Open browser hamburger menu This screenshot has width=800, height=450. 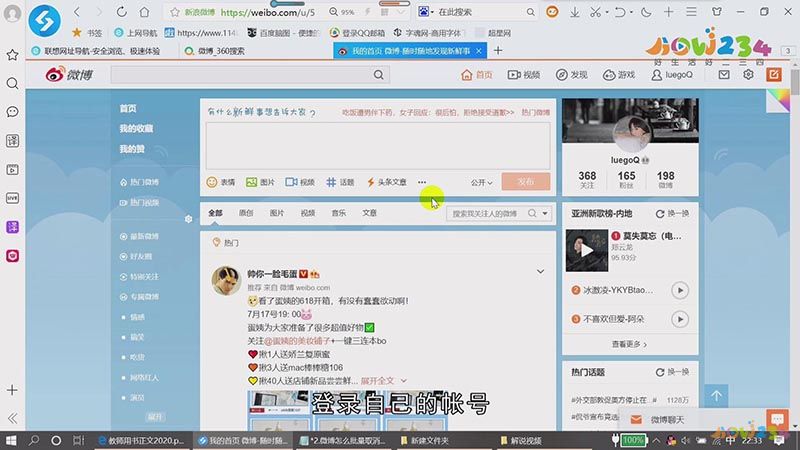tap(691, 12)
